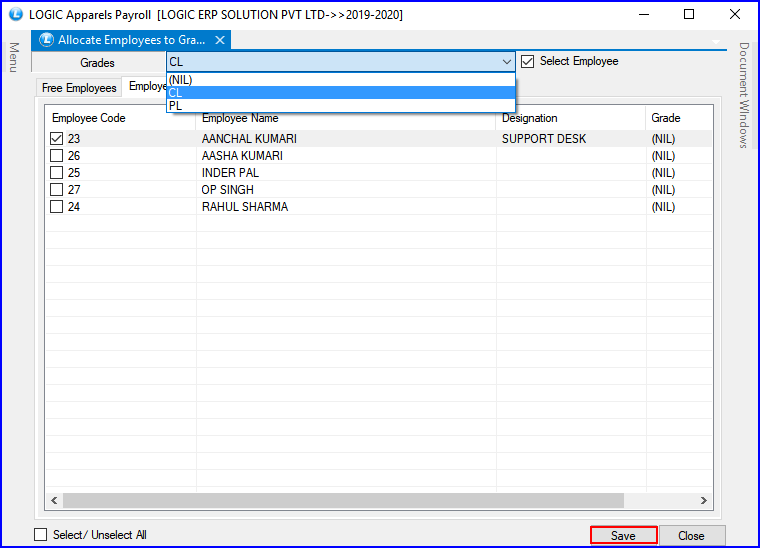
Task: Minimize the LOGIC Apparels Payroll window
Action: tap(644, 15)
